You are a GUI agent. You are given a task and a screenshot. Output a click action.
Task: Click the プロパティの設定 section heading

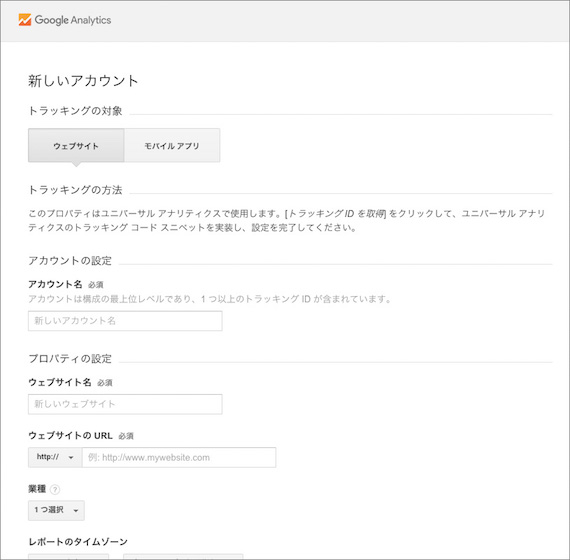[70, 359]
